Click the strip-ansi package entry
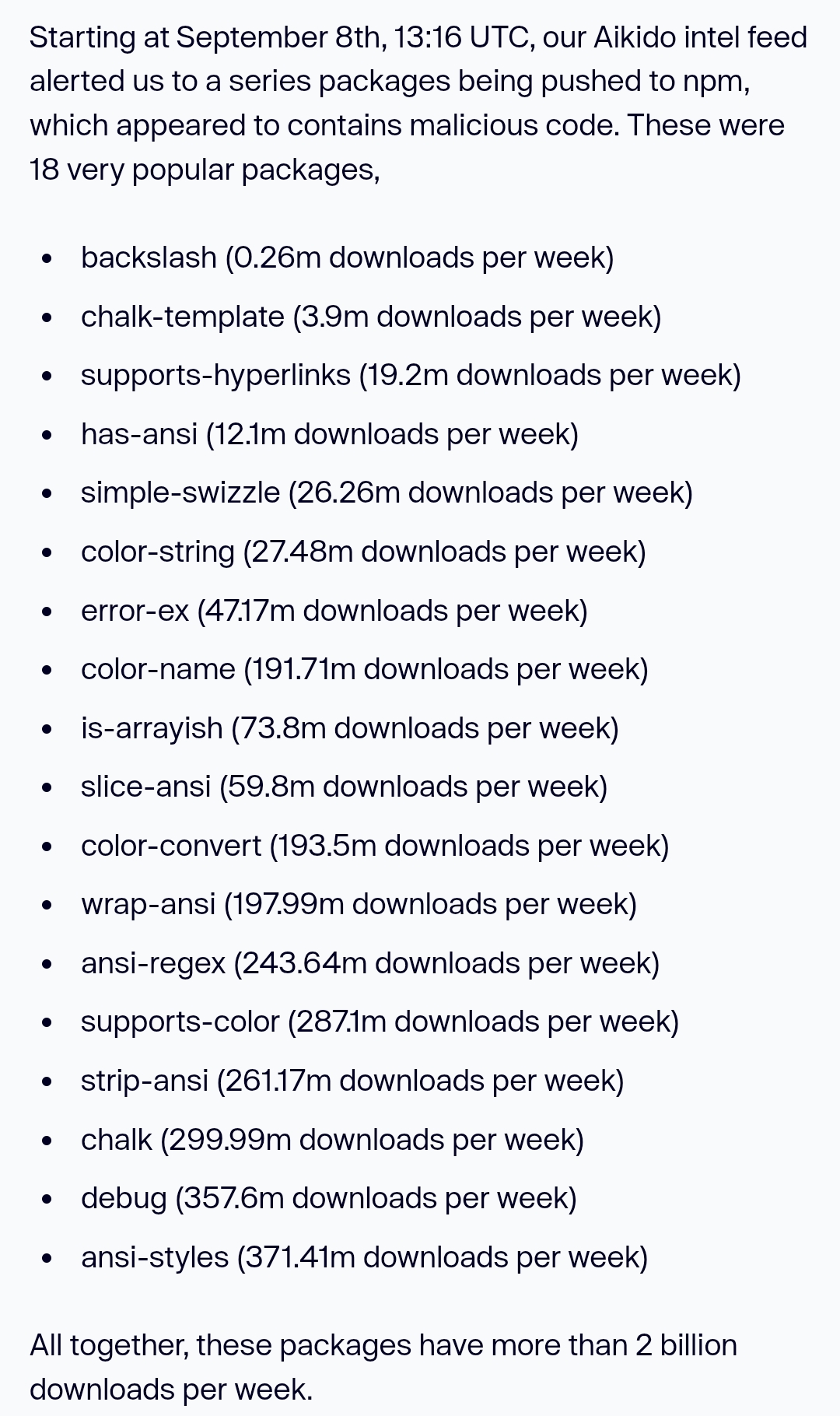The image size is (840, 1416). [x=352, y=1081]
